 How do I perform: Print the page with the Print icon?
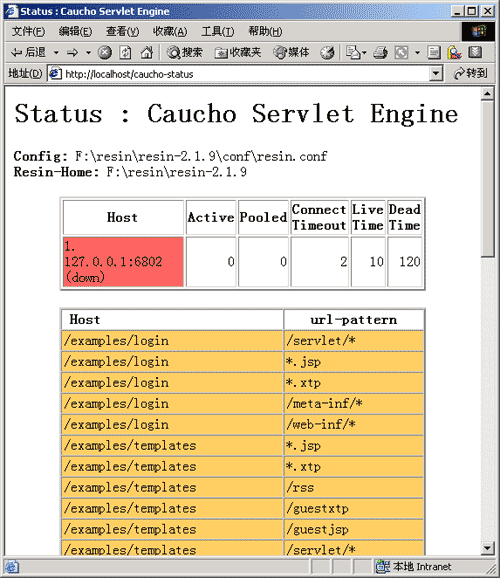point(380,53)
